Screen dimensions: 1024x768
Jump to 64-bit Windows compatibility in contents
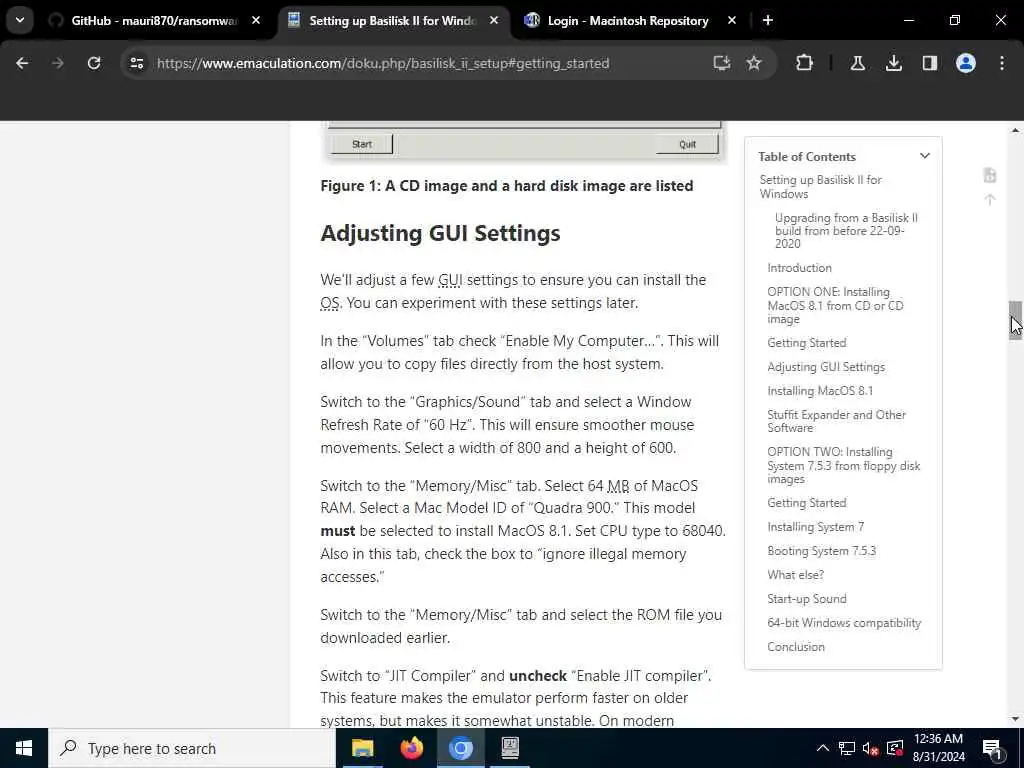point(844,623)
